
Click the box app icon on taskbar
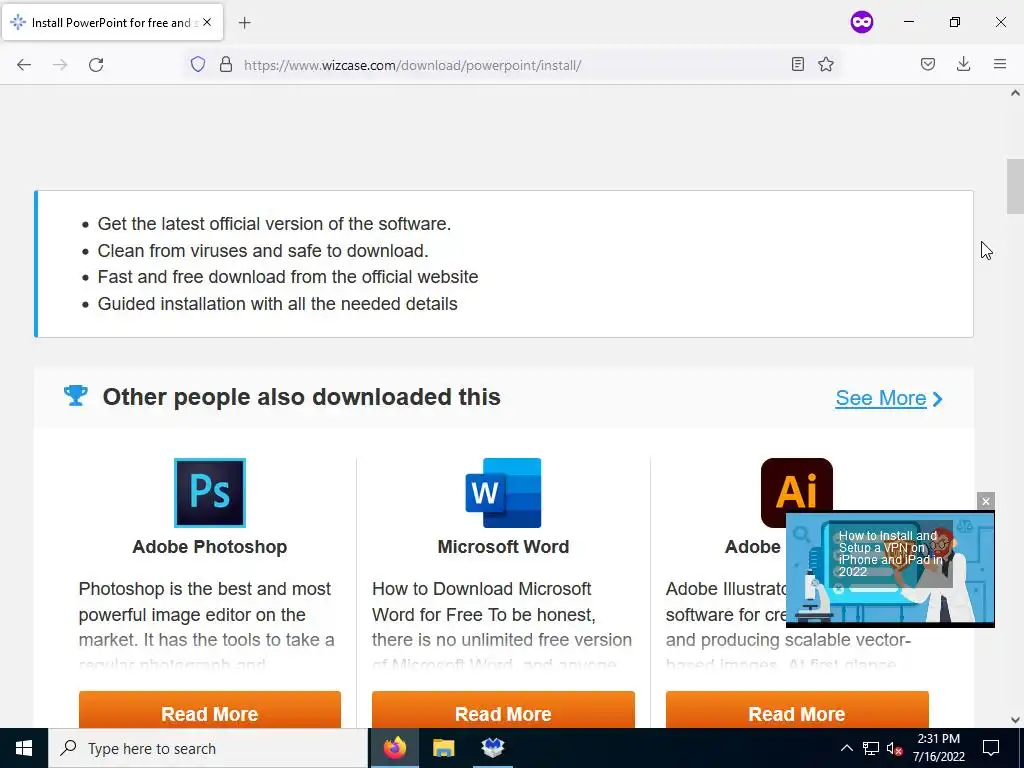click(x=492, y=748)
